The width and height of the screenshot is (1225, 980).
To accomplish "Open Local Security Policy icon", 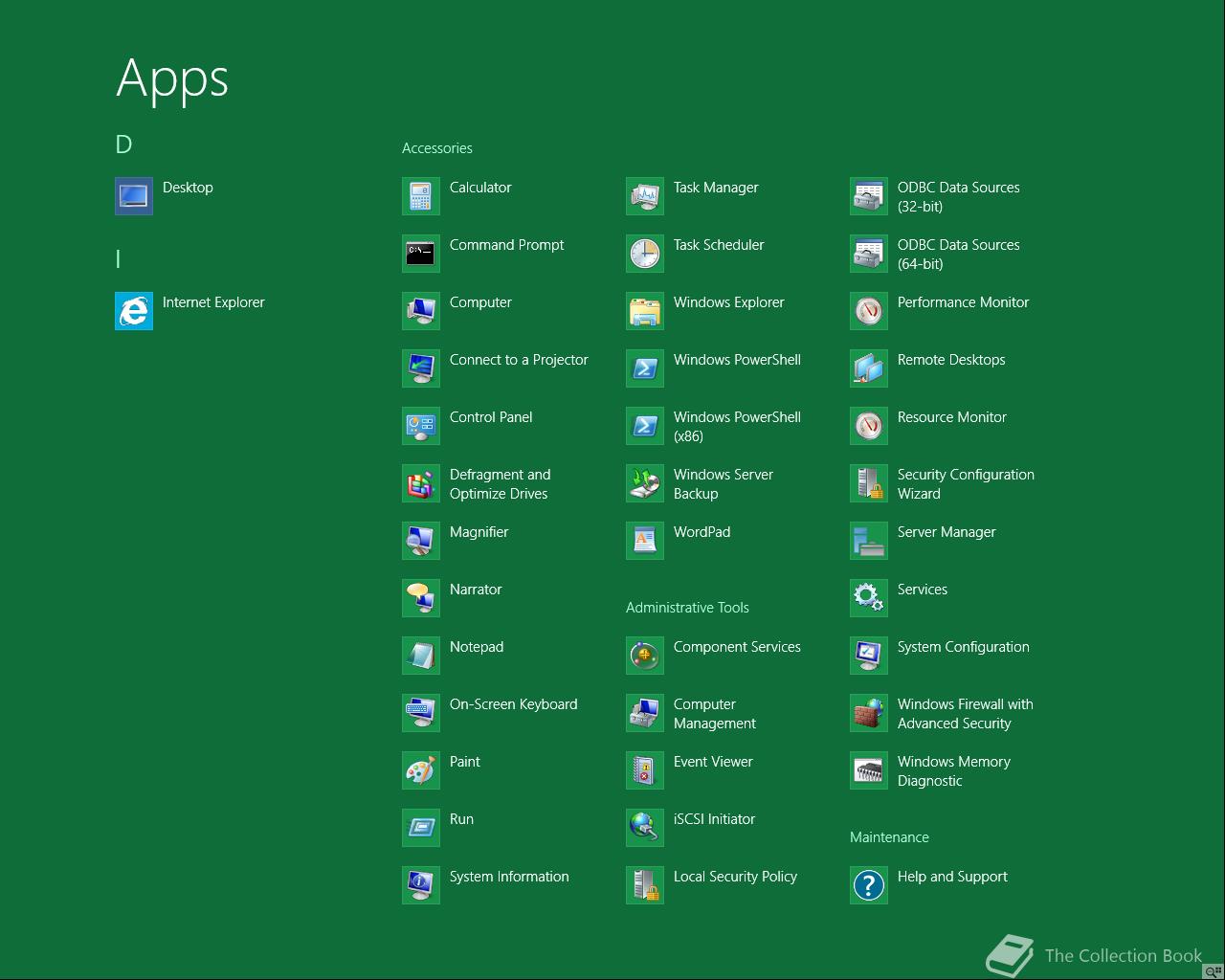I will coord(645,885).
